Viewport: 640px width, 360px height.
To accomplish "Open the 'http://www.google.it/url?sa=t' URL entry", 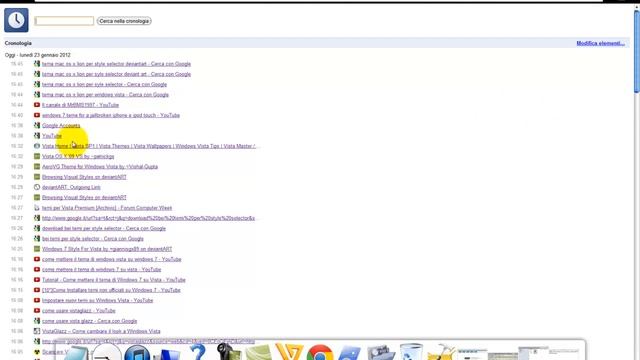I will [148, 218].
